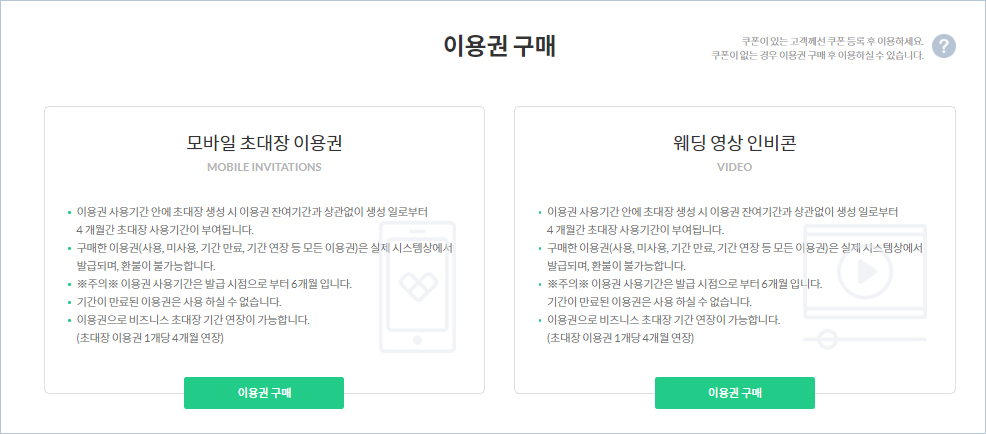Buy the 웨딩 영상 인비콘 via 이용권 구매 button
This screenshot has height=434, width=986.
coord(735,393)
